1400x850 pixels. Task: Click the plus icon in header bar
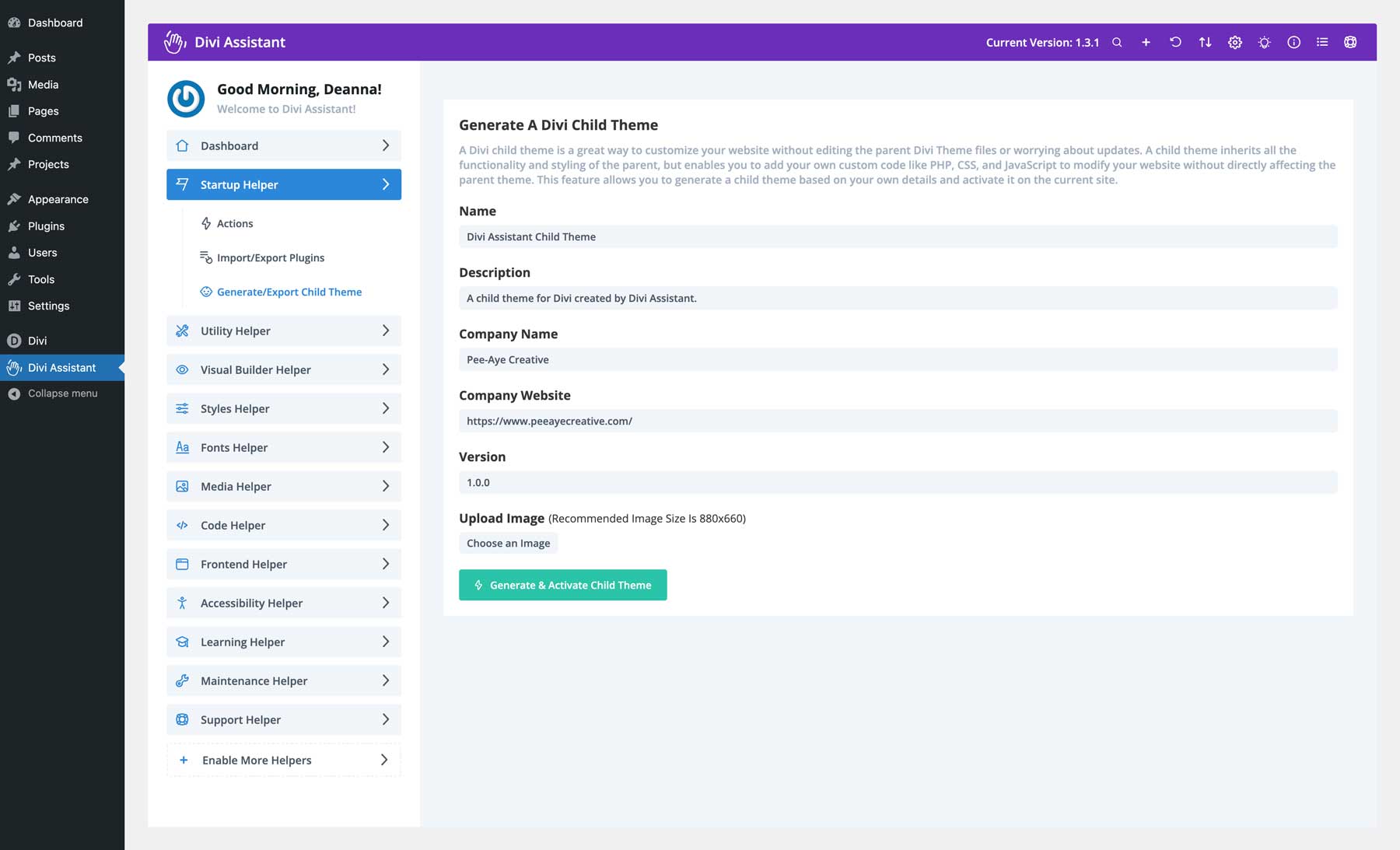[1146, 43]
